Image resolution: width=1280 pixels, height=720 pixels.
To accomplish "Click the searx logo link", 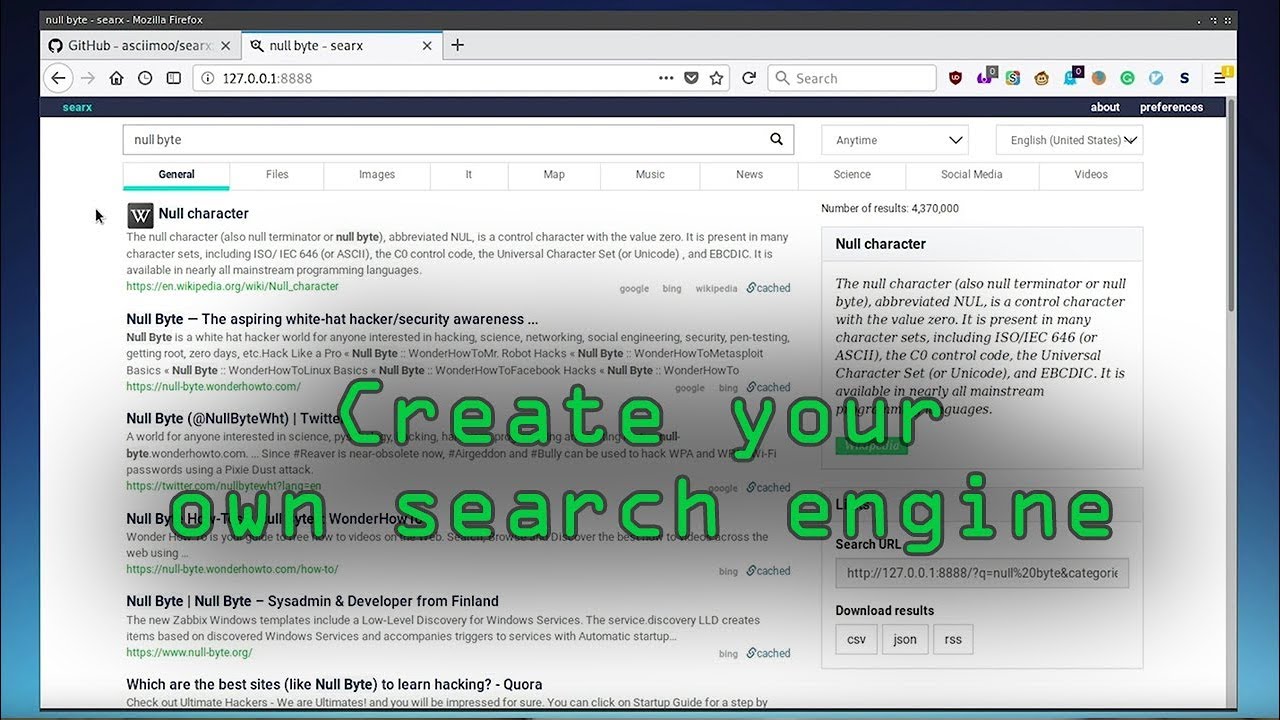I will click(77, 107).
